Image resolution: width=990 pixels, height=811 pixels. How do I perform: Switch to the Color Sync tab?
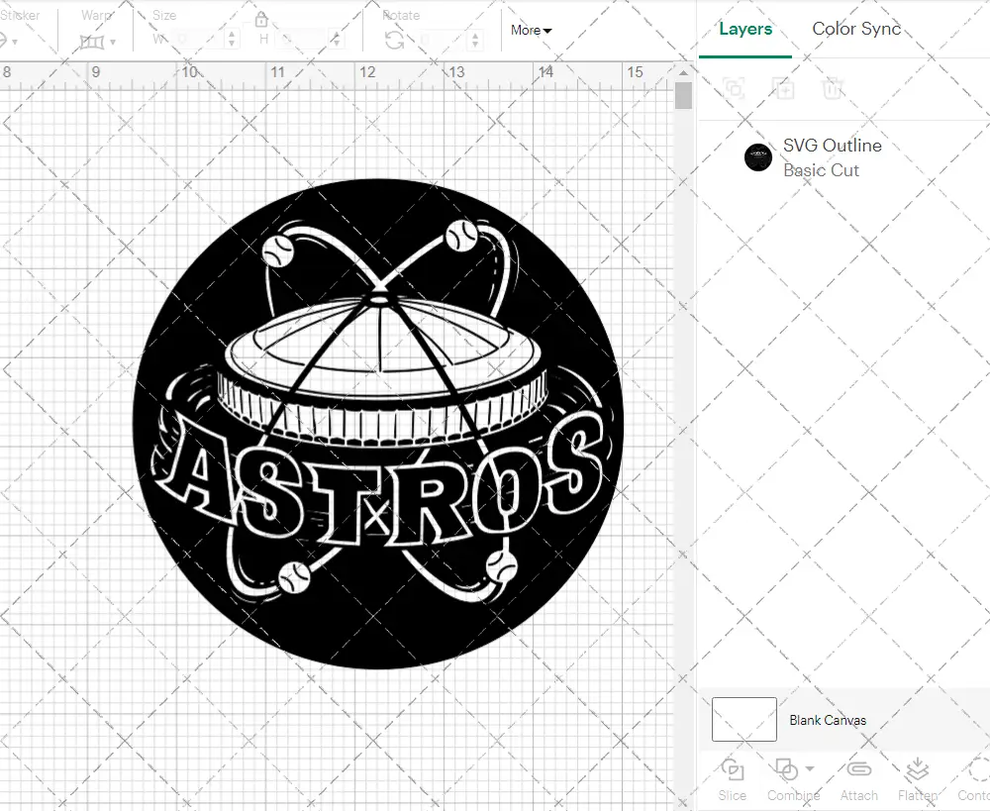click(x=856, y=29)
